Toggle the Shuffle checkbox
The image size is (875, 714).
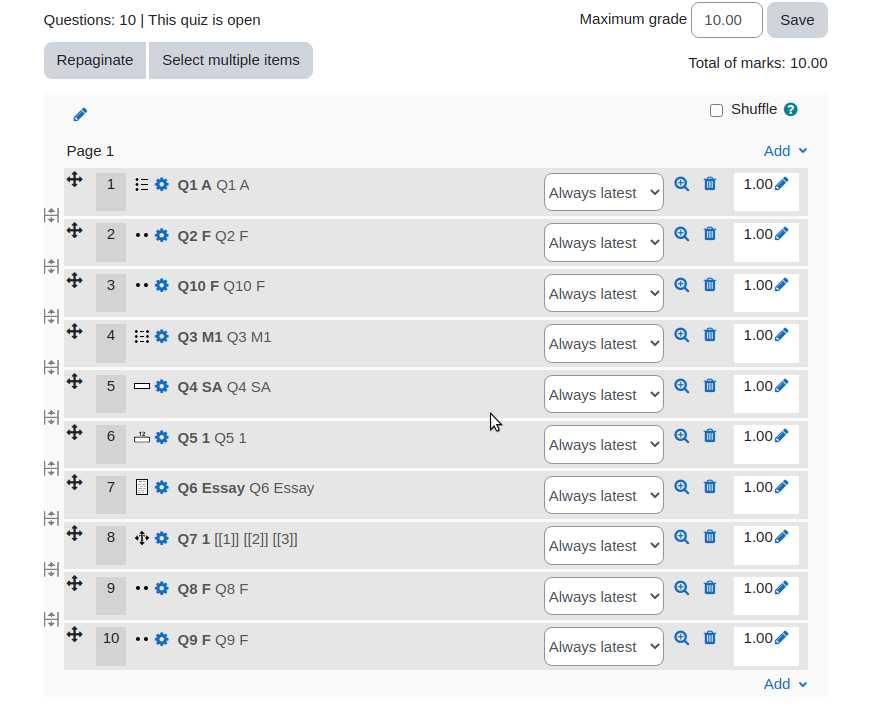(x=717, y=111)
